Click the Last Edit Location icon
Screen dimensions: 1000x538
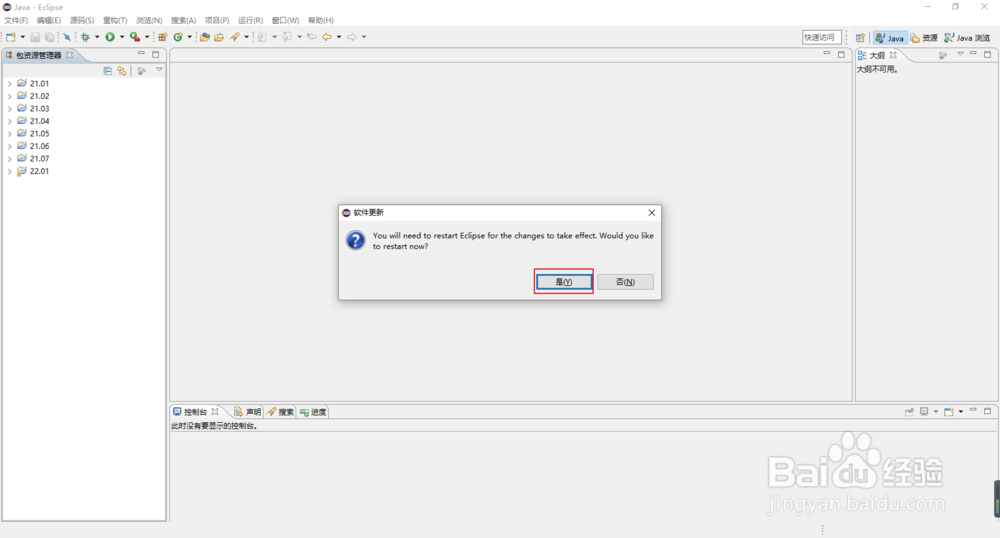coord(312,37)
